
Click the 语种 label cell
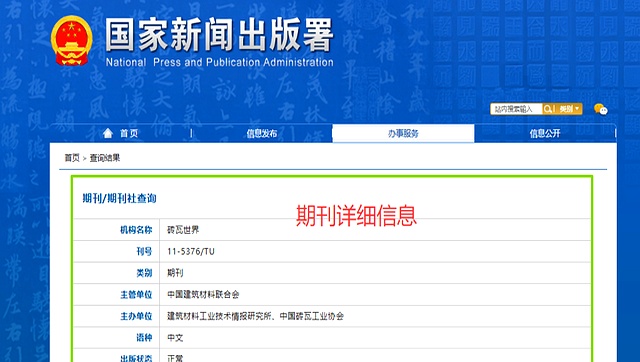click(116, 338)
